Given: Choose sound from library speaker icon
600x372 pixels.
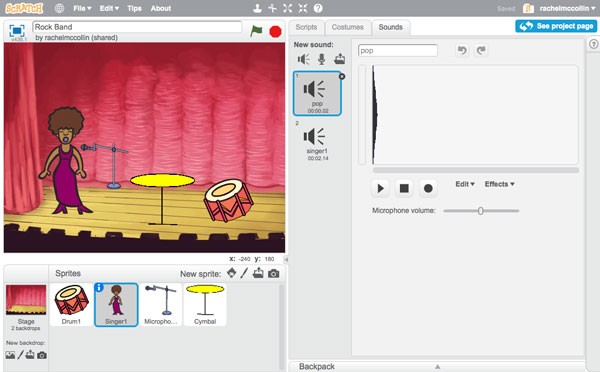Looking at the screenshot, I should (304, 59).
